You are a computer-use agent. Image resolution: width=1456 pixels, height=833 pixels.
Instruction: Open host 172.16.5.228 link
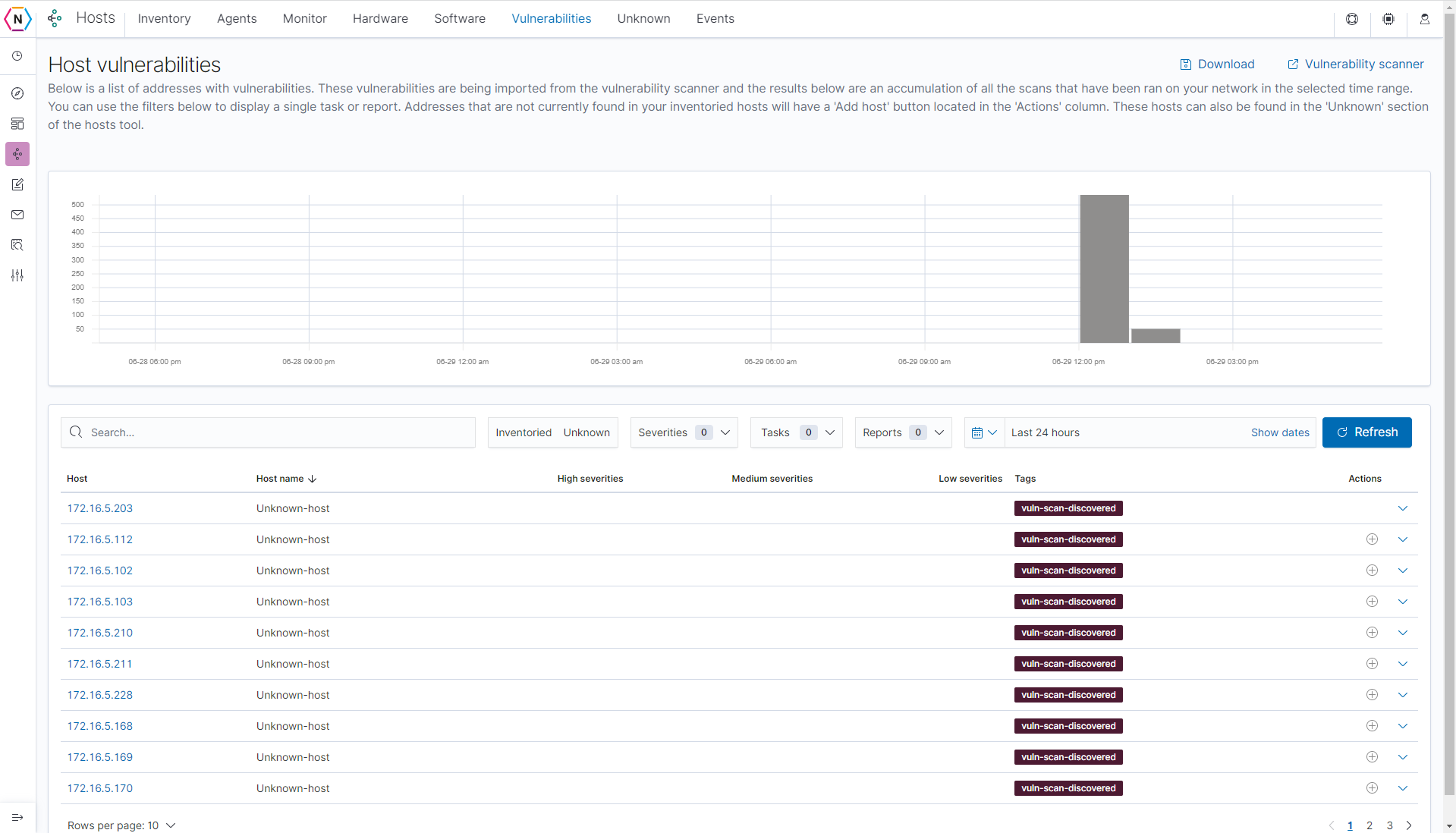click(x=100, y=695)
